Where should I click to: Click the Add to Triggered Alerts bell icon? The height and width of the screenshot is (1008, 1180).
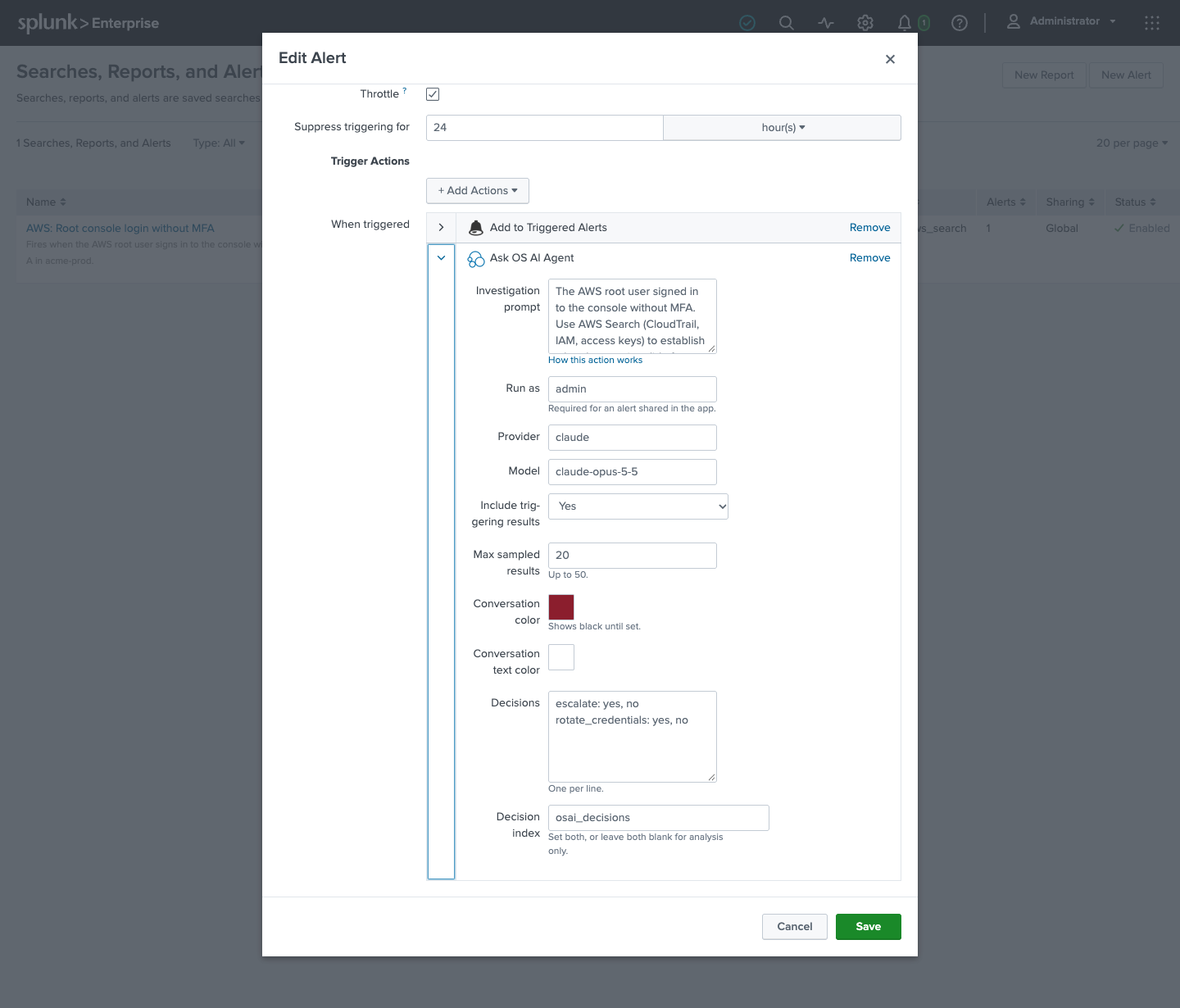coord(475,228)
